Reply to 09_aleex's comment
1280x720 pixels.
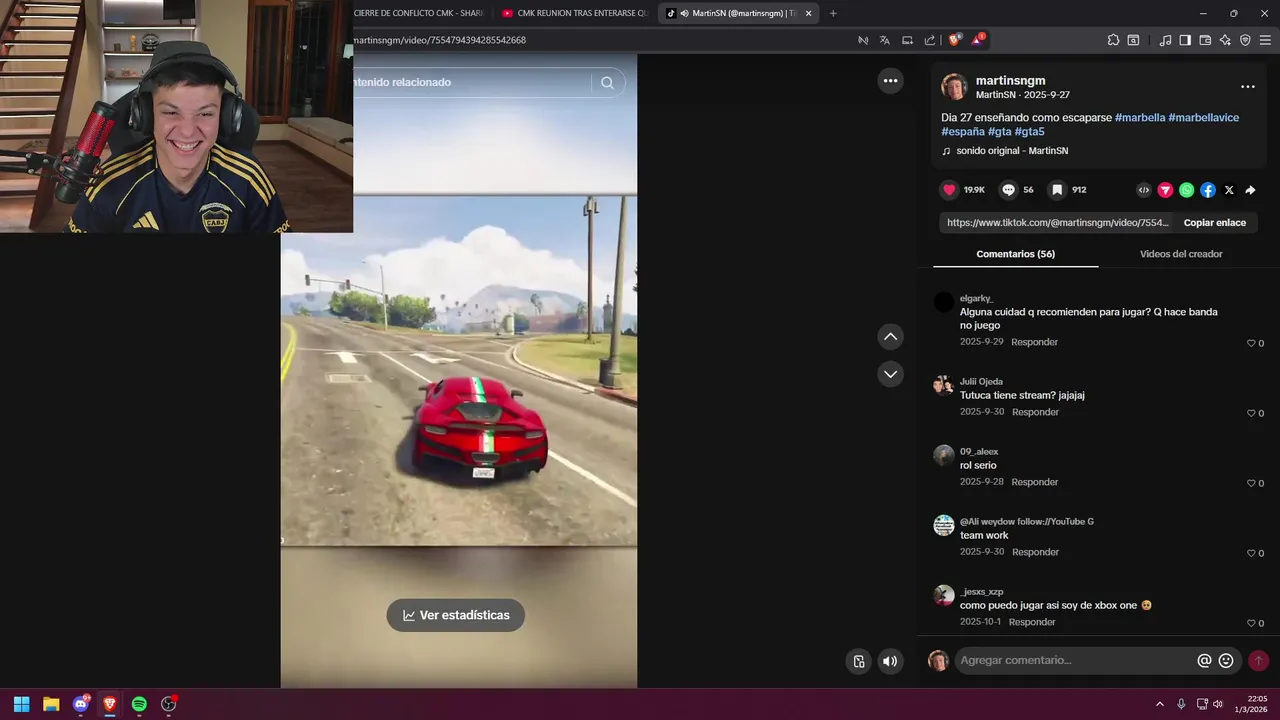click(1034, 482)
